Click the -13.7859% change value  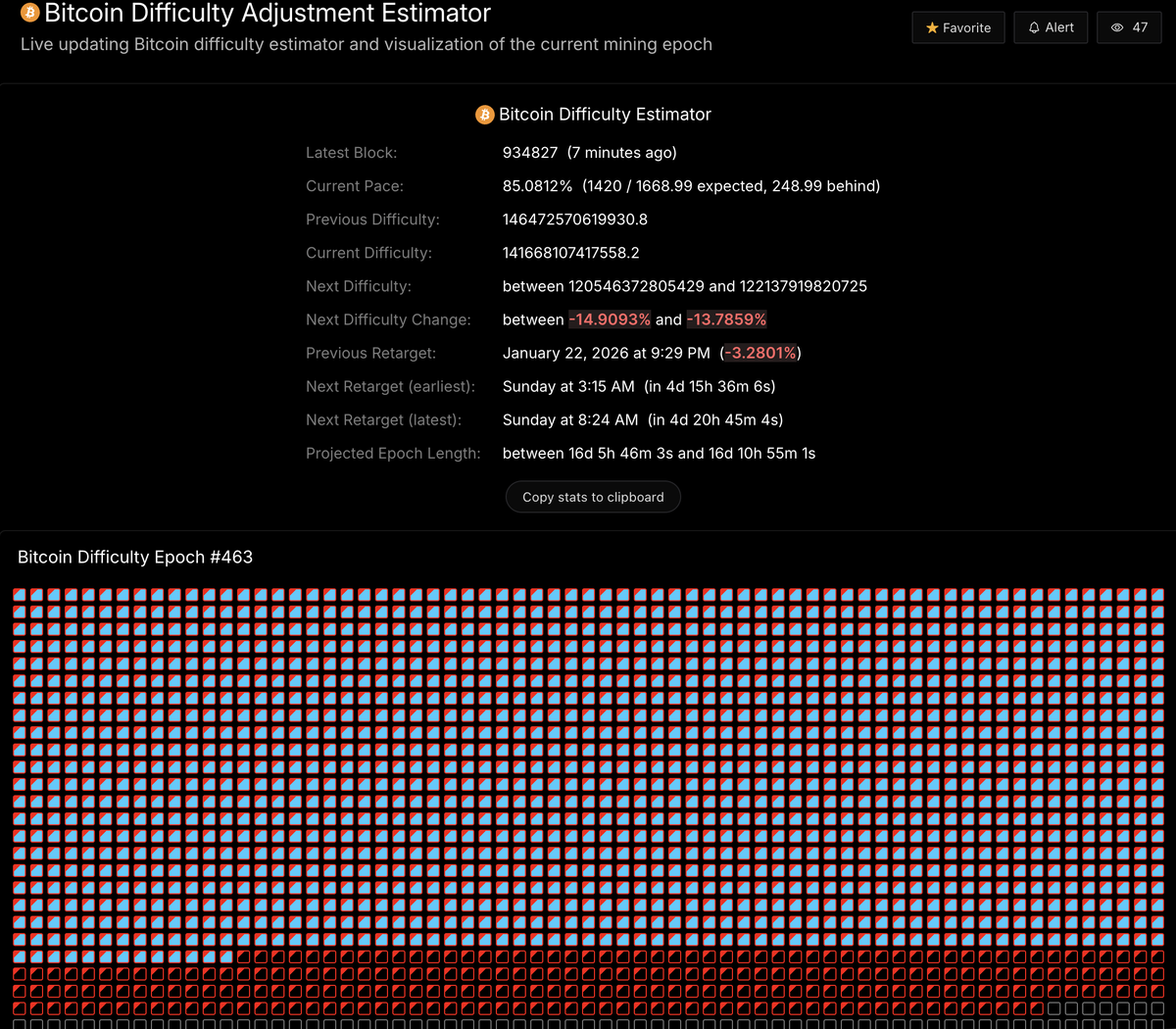coord(726,319)
